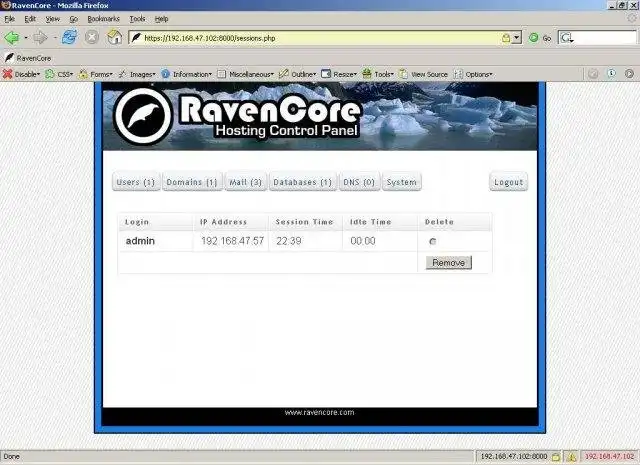Click the pink 192.168.47.102 status bar entry
Viewport: 640px width, 465px height.
(x=610, y=456)
